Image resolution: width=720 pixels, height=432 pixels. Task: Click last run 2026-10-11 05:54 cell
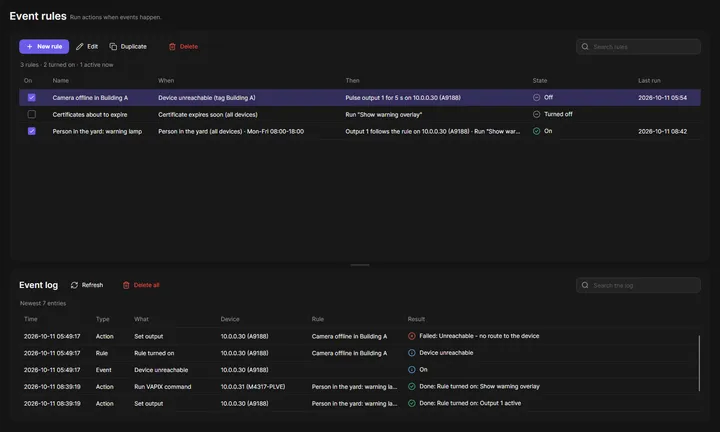tap(662, 98)
